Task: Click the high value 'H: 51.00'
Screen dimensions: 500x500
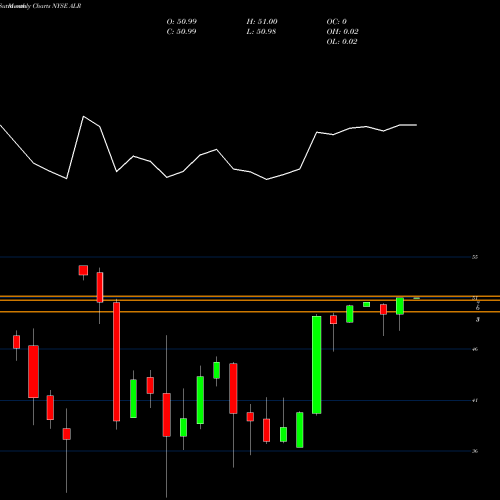Action: coord(262,22)
